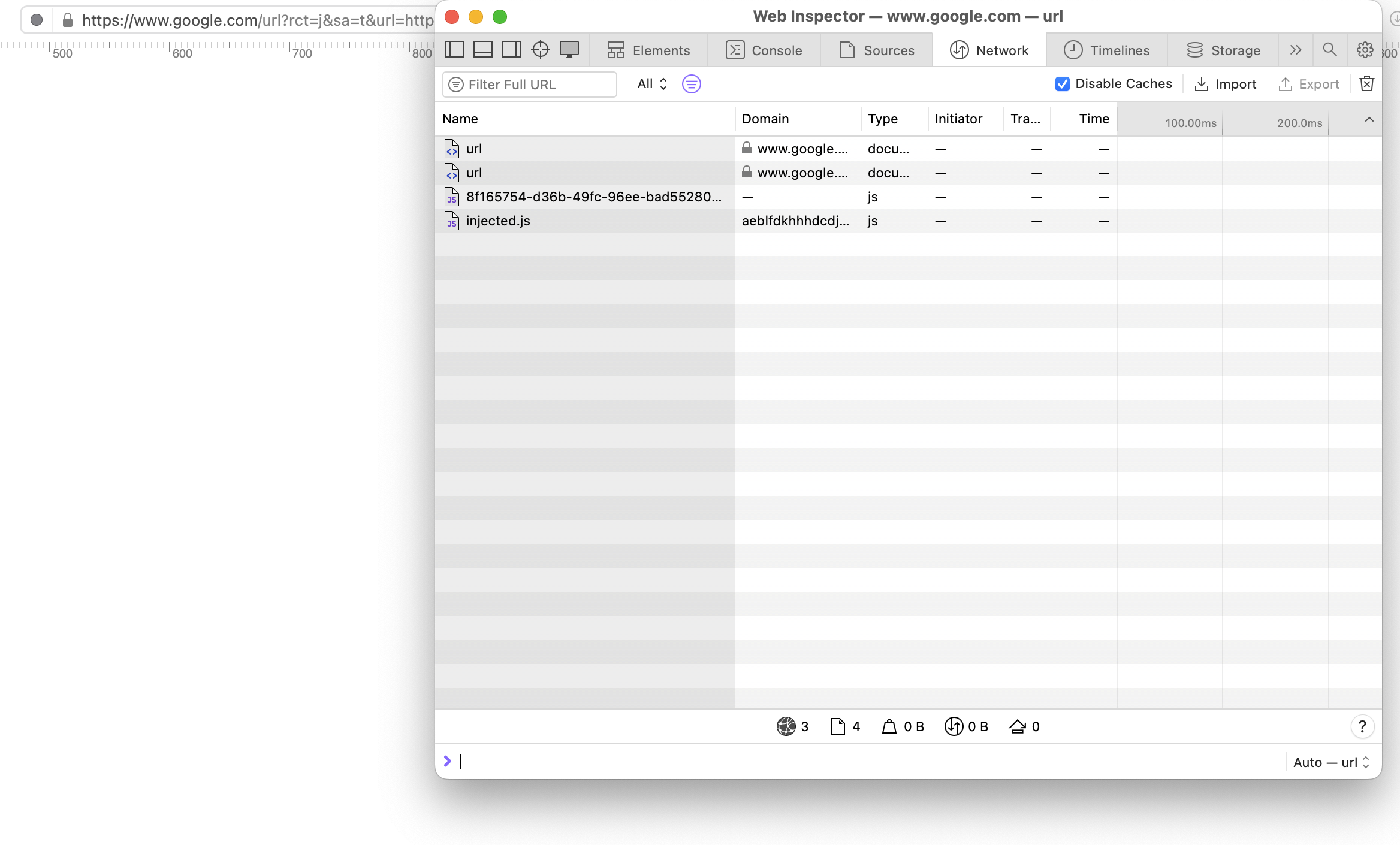
Task: Toggle the purple group-by-path filter button
Action: pos(691,84)
